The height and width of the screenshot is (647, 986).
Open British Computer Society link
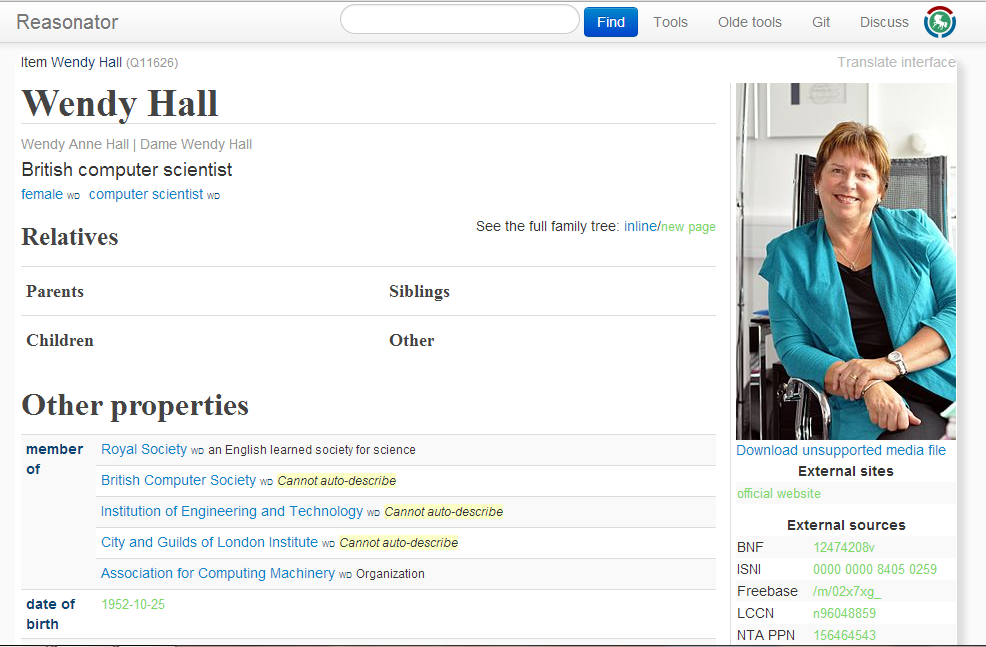coord(179,480)
